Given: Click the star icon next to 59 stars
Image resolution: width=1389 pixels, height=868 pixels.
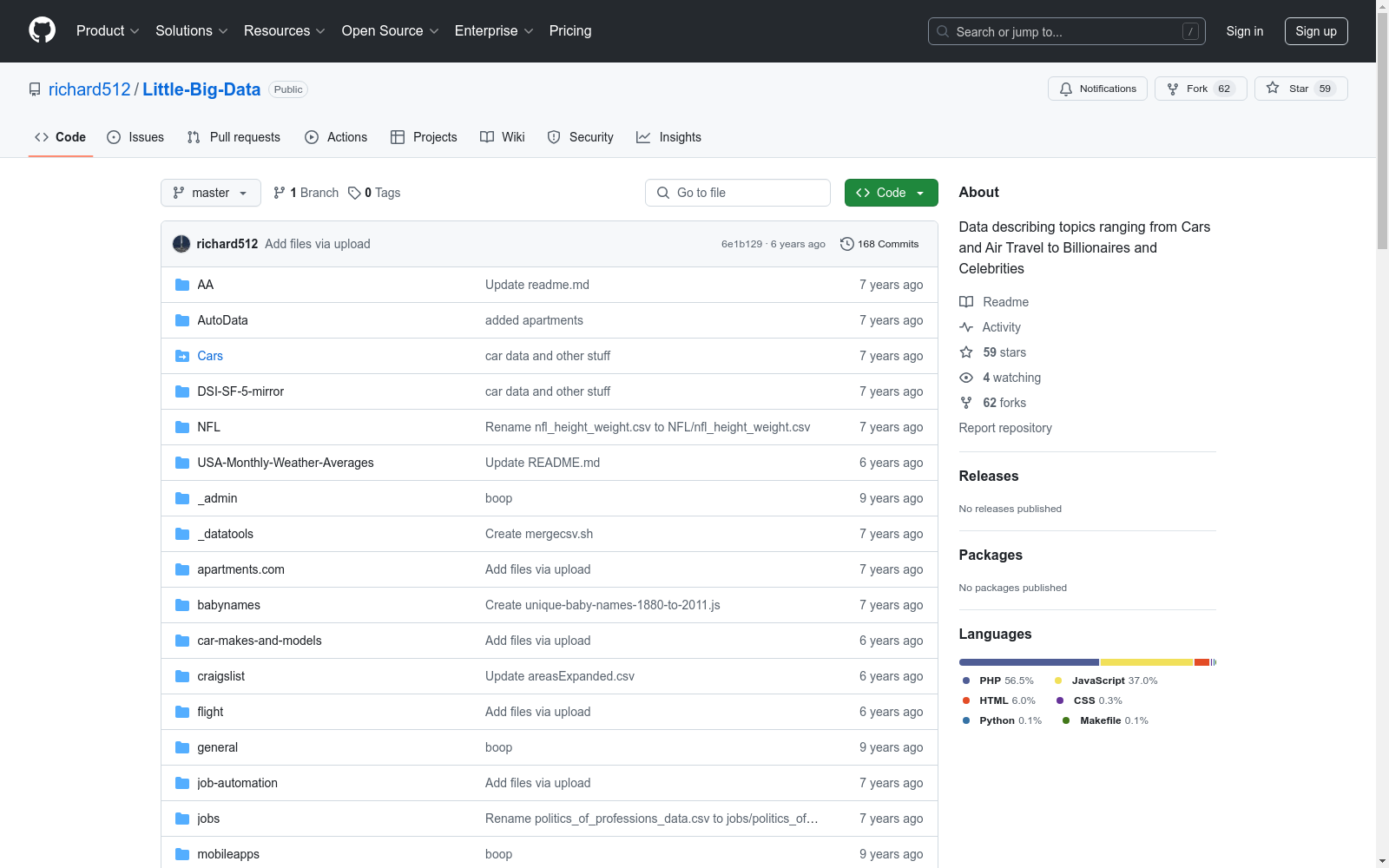Looking at the screenshot, I should click(x=966, y=352).
